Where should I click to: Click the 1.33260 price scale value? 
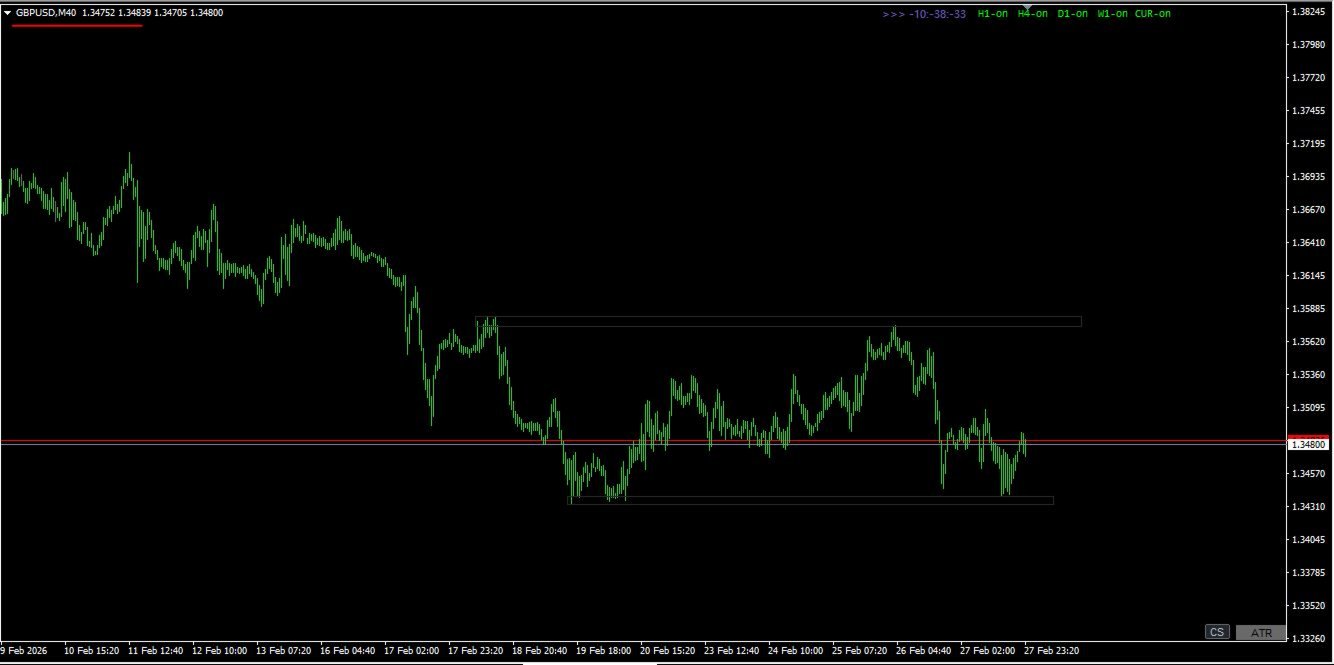pos(1308,638)
